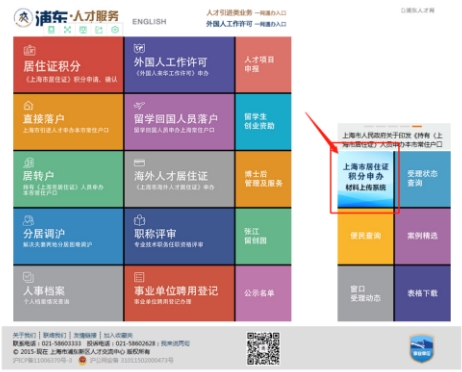Open the 沪ICP备11006370号-3 link
Image resolution: width=462 pixels, height=372 pixels.
[x=42, y=360]
